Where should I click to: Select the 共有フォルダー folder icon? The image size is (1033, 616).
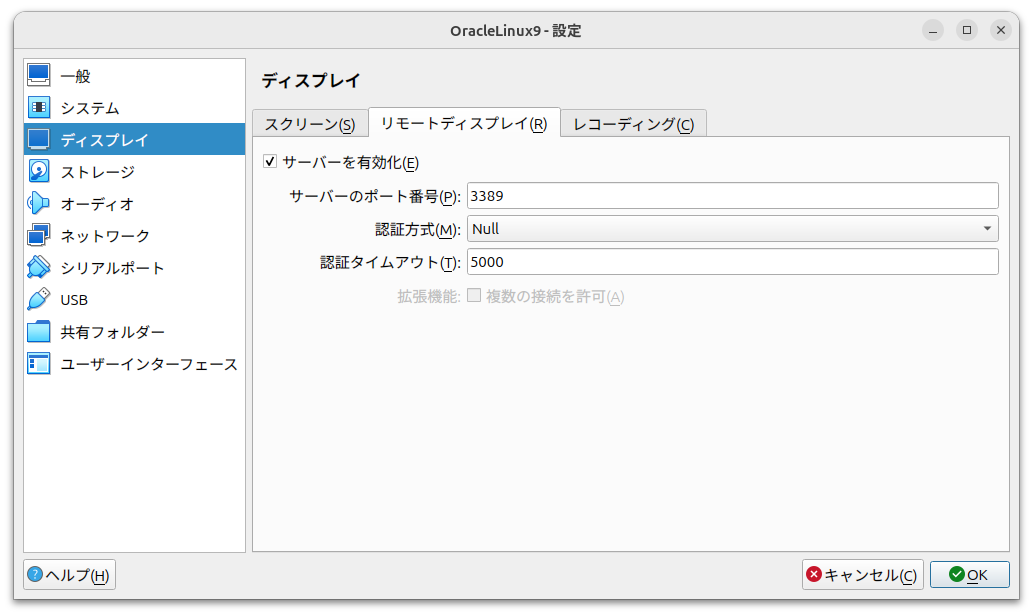[38, 331]
